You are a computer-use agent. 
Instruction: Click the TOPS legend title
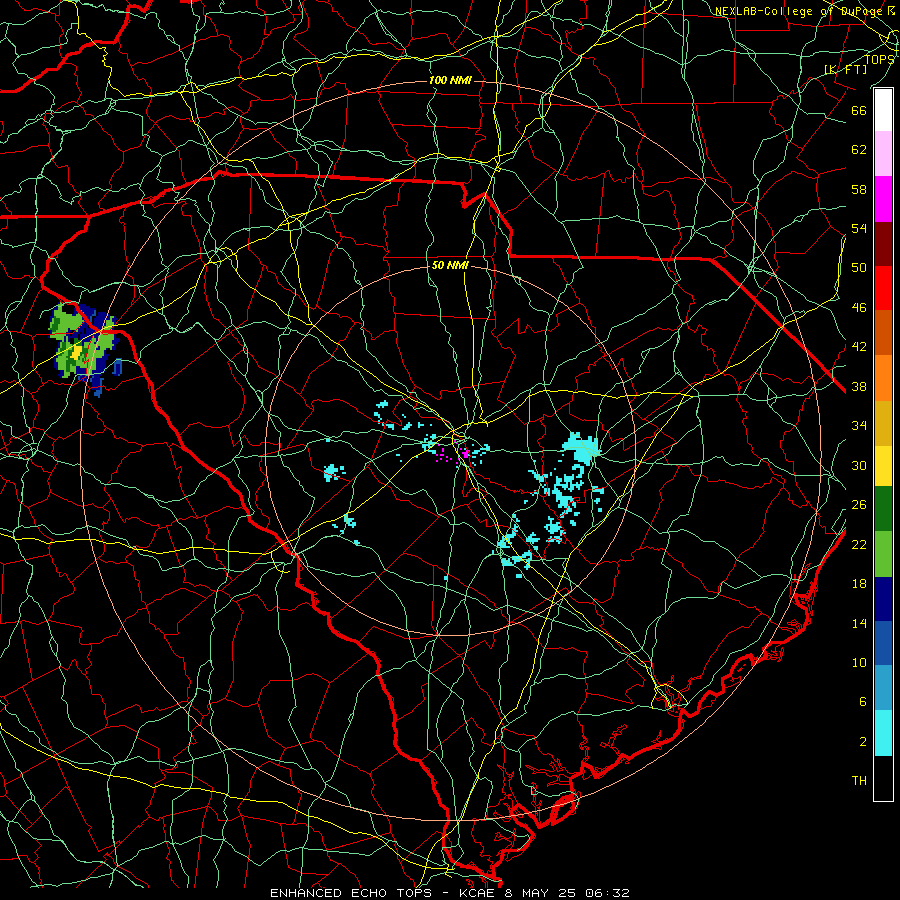pyautogui.click(x=879, y=59)
